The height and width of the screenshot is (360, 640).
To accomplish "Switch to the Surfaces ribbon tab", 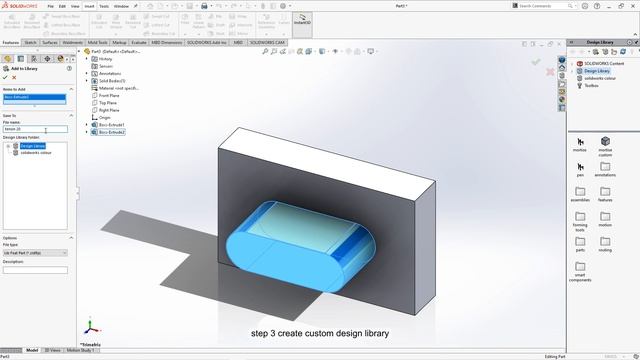I will 50,42.
